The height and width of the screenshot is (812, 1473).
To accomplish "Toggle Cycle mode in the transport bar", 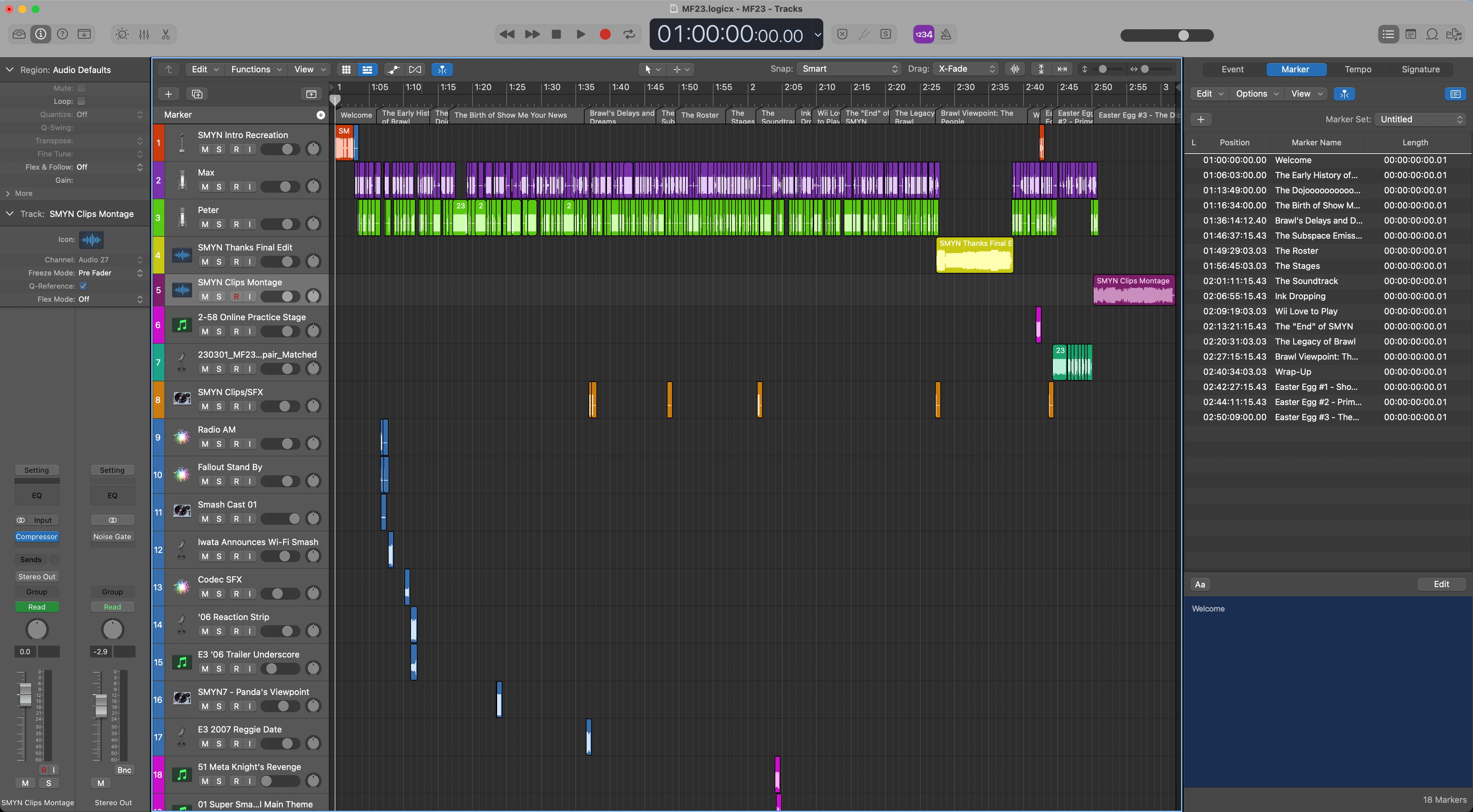I will click(629, 34).
